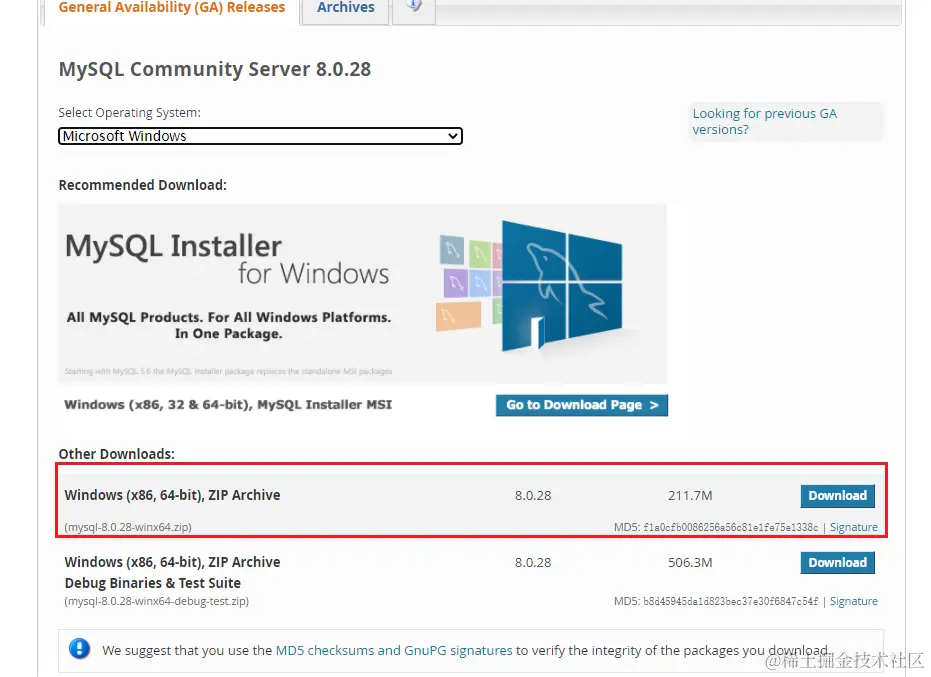Download the 211.7M ZIP Archive
Viewport: 931px width, 677px height.
[x=837, y=496]
